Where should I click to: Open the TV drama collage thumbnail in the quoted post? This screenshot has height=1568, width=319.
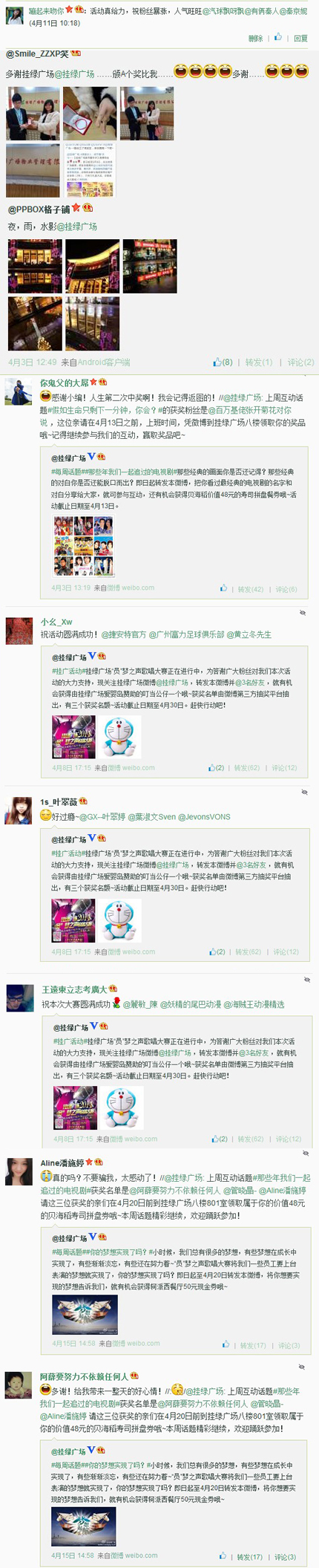pos(83,546)
